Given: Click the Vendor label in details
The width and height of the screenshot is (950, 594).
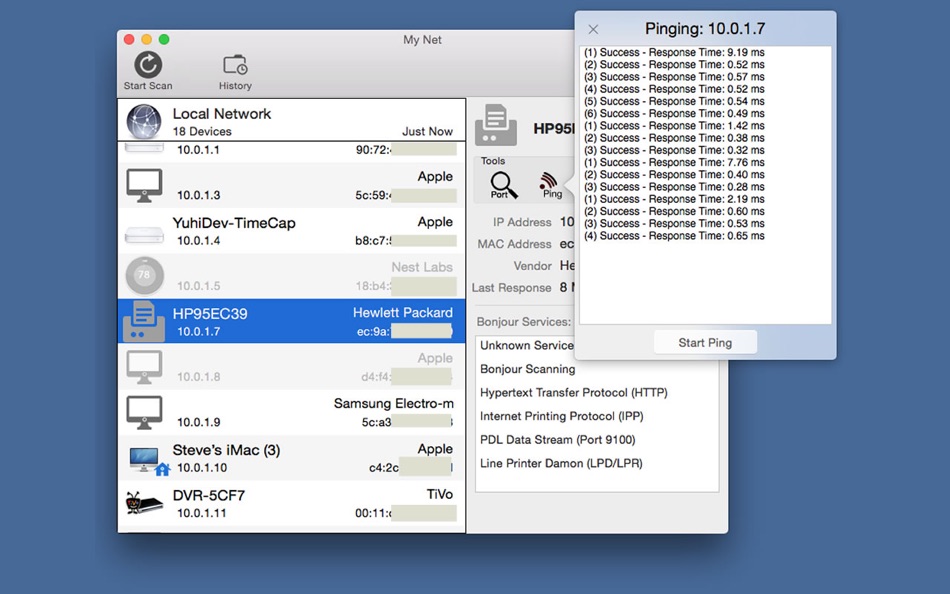Looking at the screenshot, I should 533,266.
